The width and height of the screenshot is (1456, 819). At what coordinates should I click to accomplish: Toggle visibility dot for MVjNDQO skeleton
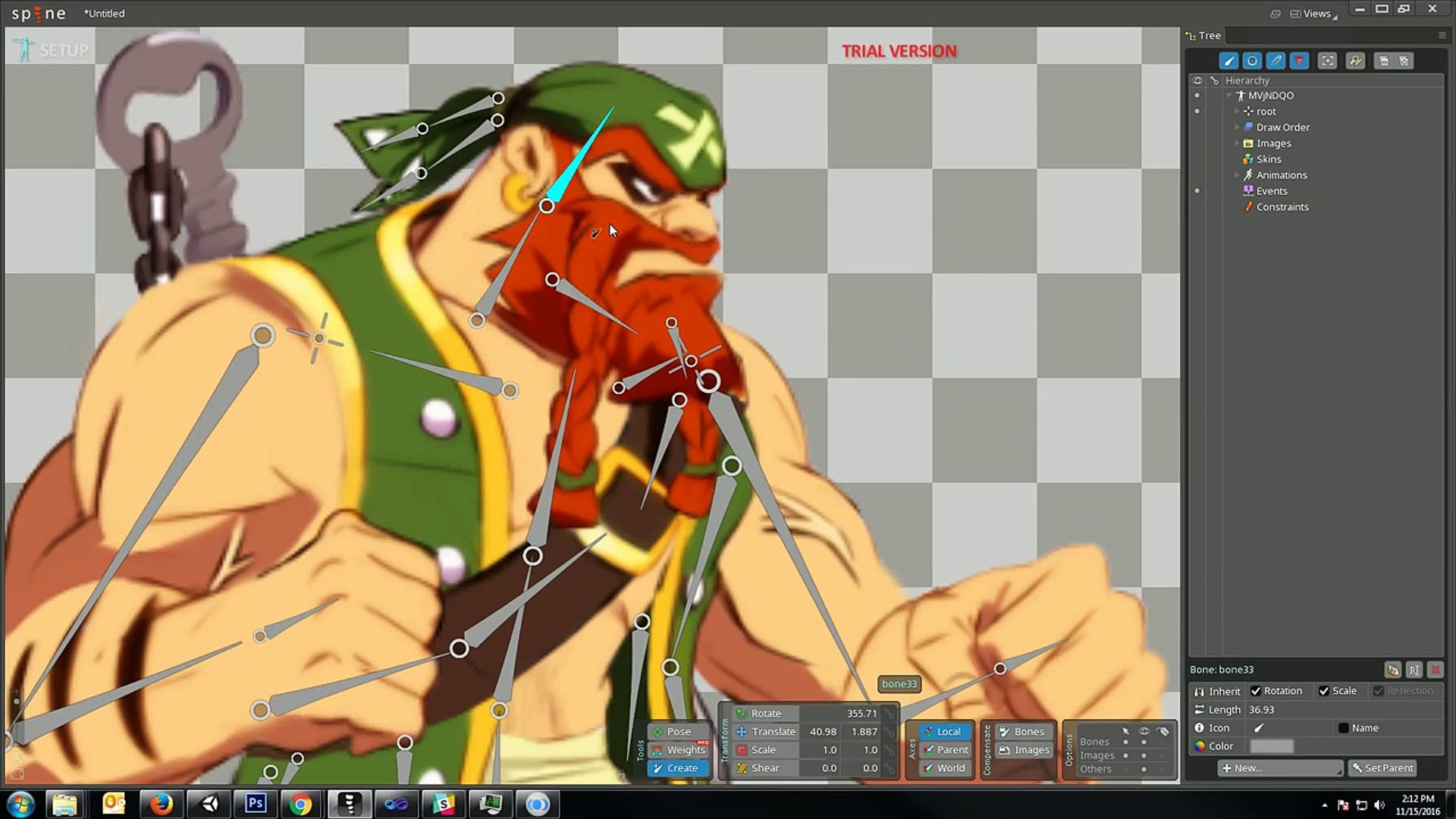pyautogui.click(x=1197, y=96)
